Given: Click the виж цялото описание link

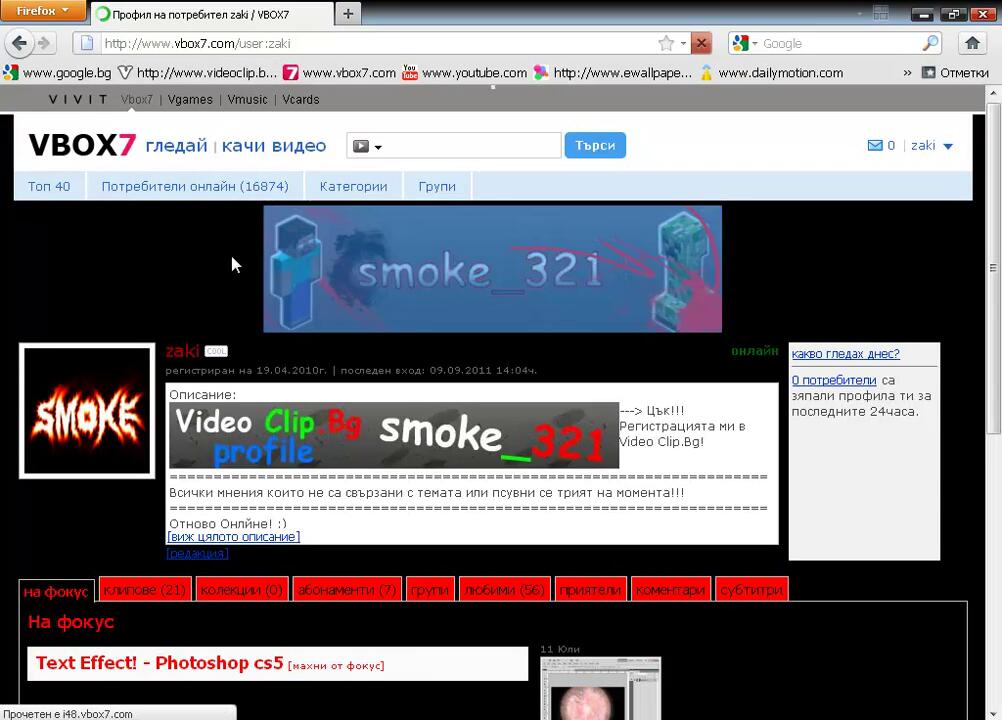Looking at the screenshot, I should [x=233, y=537].
